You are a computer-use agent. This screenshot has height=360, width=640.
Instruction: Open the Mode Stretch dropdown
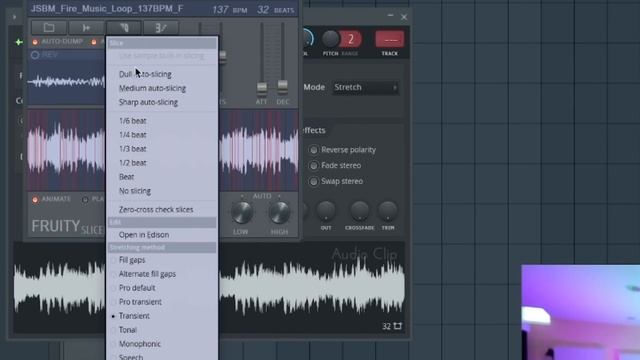pos(365,87)
